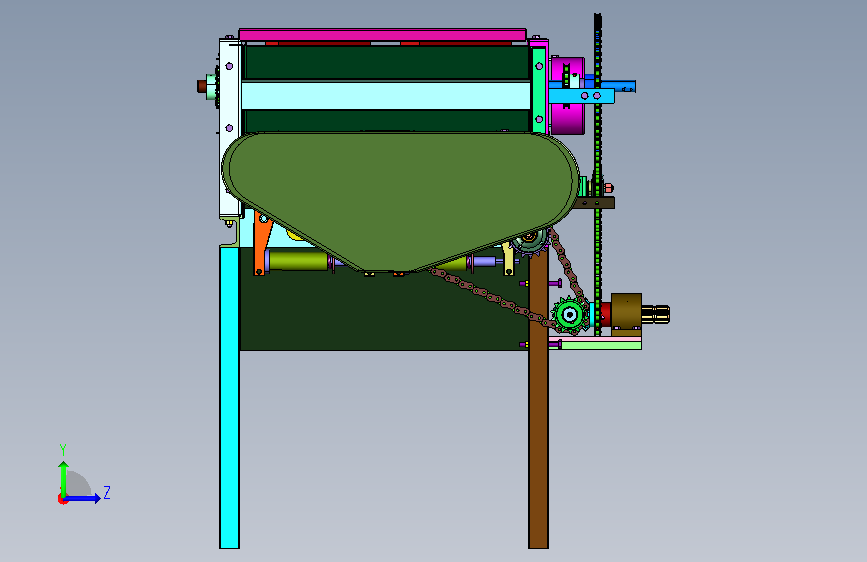Click the green Y axis of the triad
The image size is (867, 562).
click(64, 478)
